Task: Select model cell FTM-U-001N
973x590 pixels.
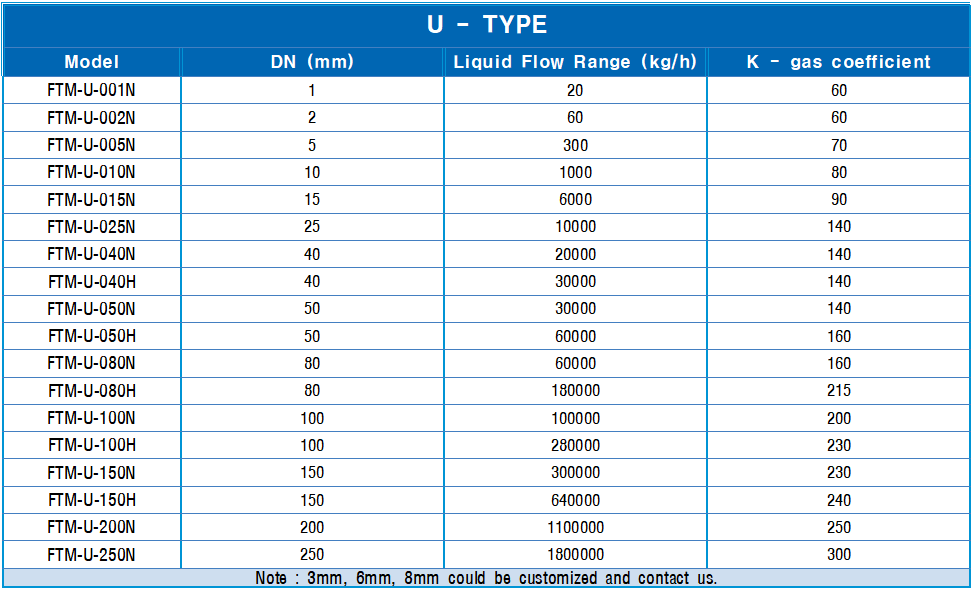Action: 91,91
